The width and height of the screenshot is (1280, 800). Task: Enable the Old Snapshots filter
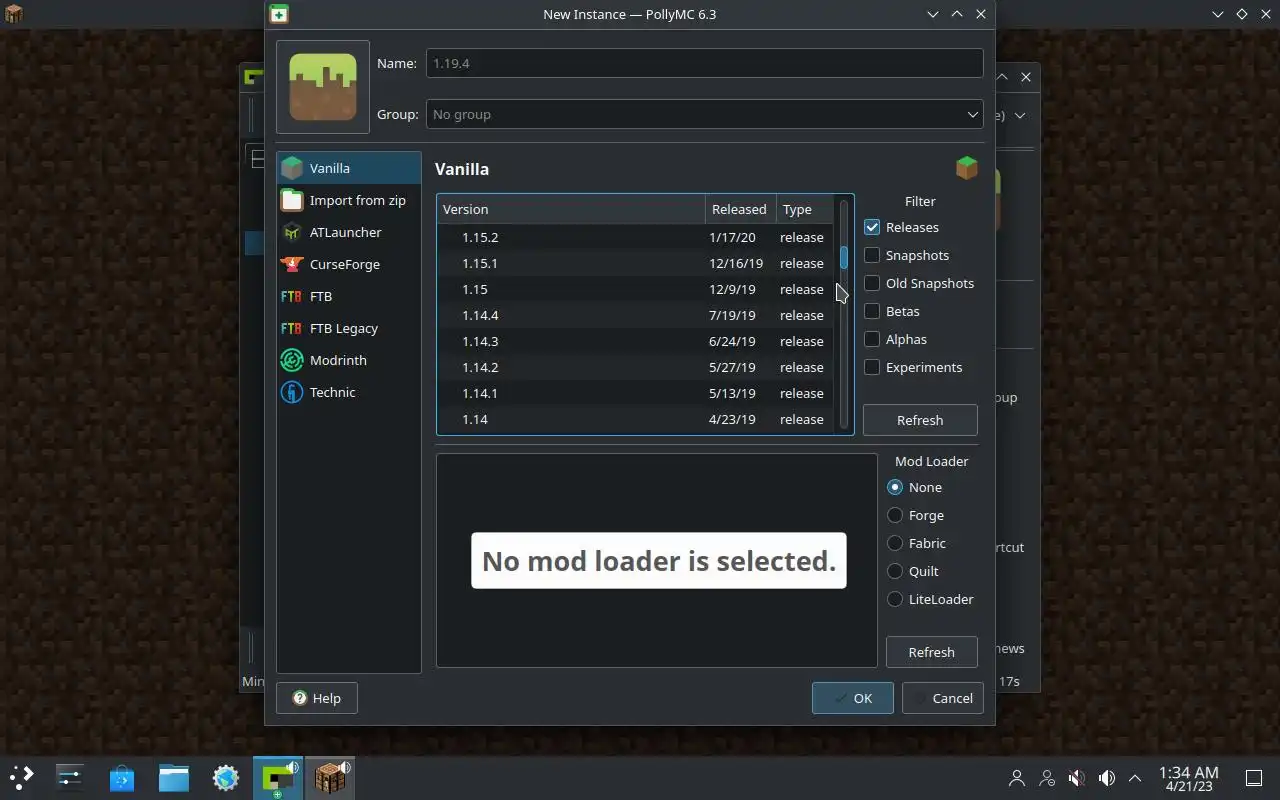(x=872, y=283)
